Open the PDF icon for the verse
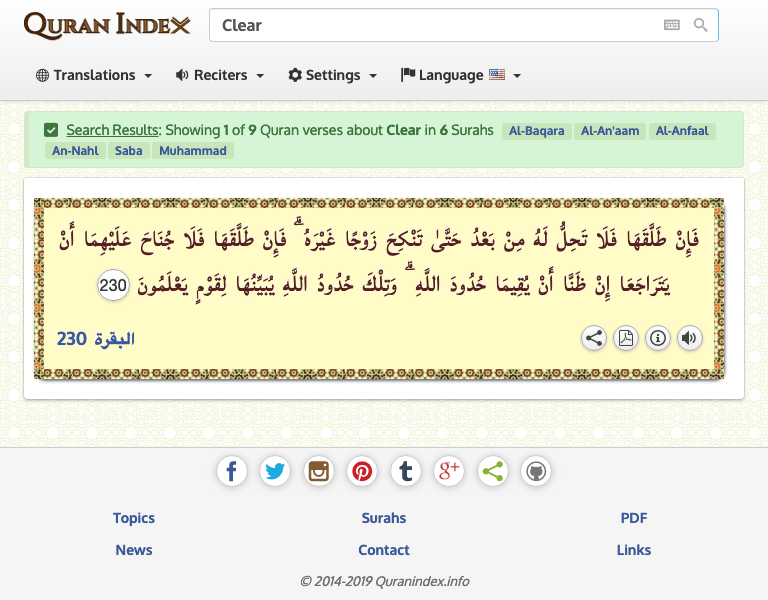This screenshot has width=768, height=600. tap(626, 338)
